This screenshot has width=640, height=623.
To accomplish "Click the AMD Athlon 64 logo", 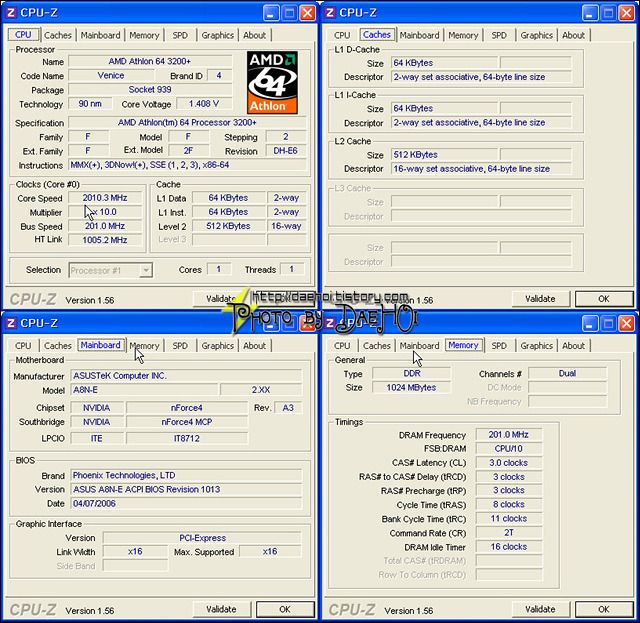I will pos(272,82).
